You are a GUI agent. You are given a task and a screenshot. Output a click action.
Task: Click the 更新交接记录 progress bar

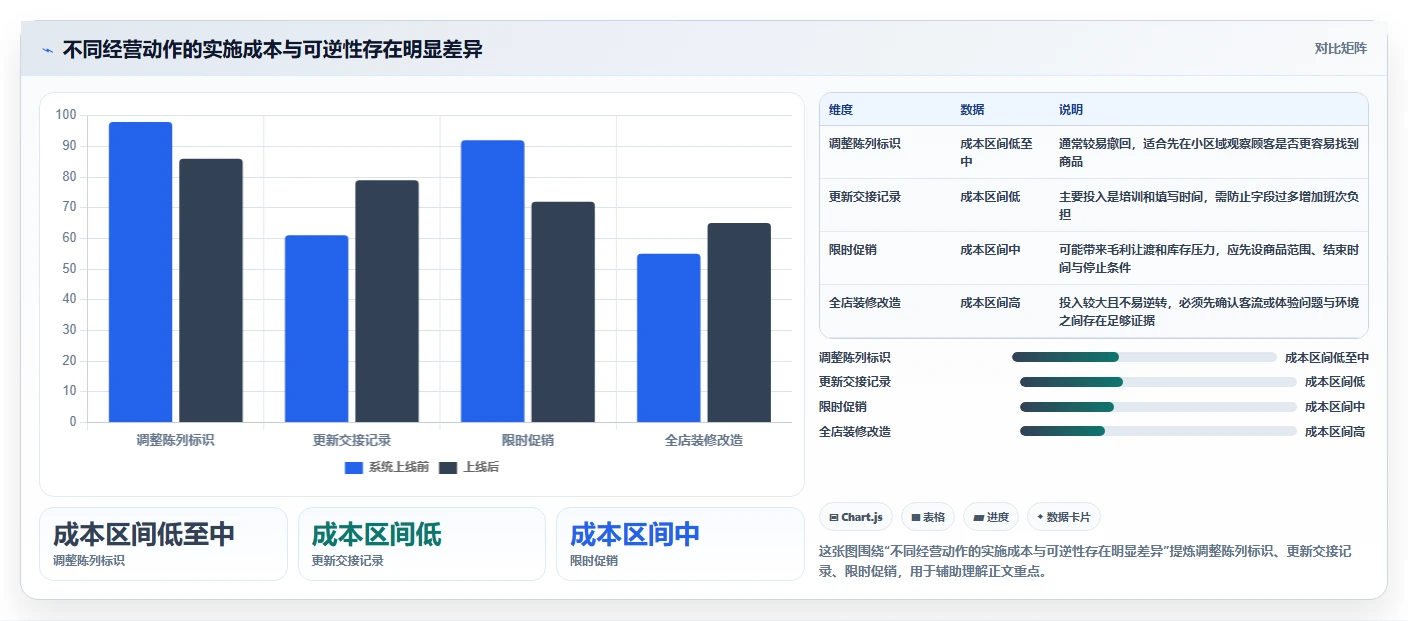point(1158,382)
